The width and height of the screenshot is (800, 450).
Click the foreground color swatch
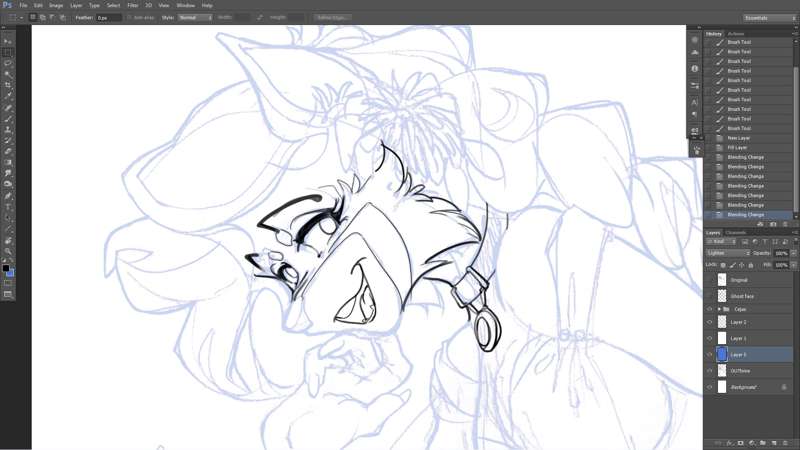pyautogui.click(x=6, y=269)
